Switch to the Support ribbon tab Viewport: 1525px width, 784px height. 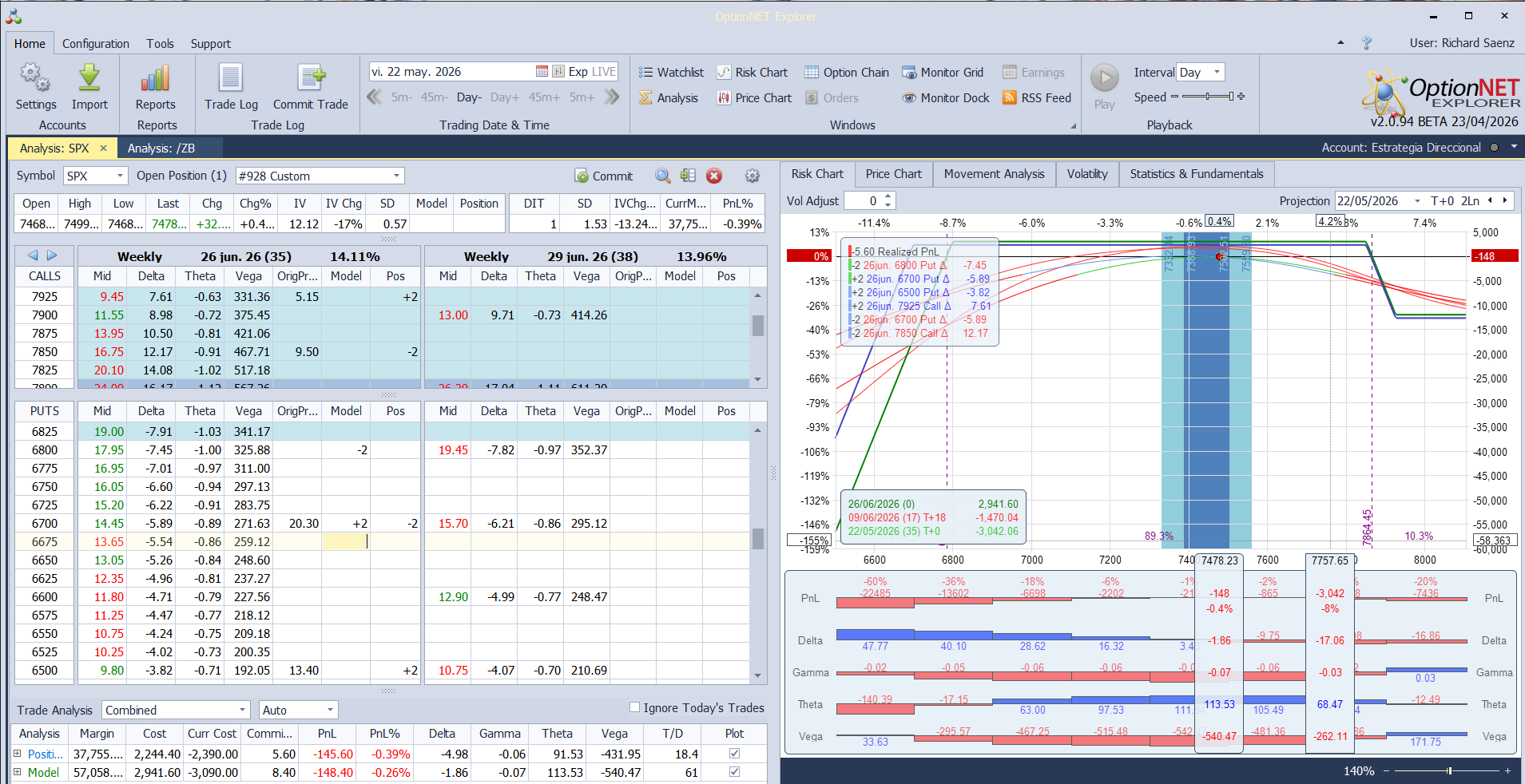tap(211, 44)
